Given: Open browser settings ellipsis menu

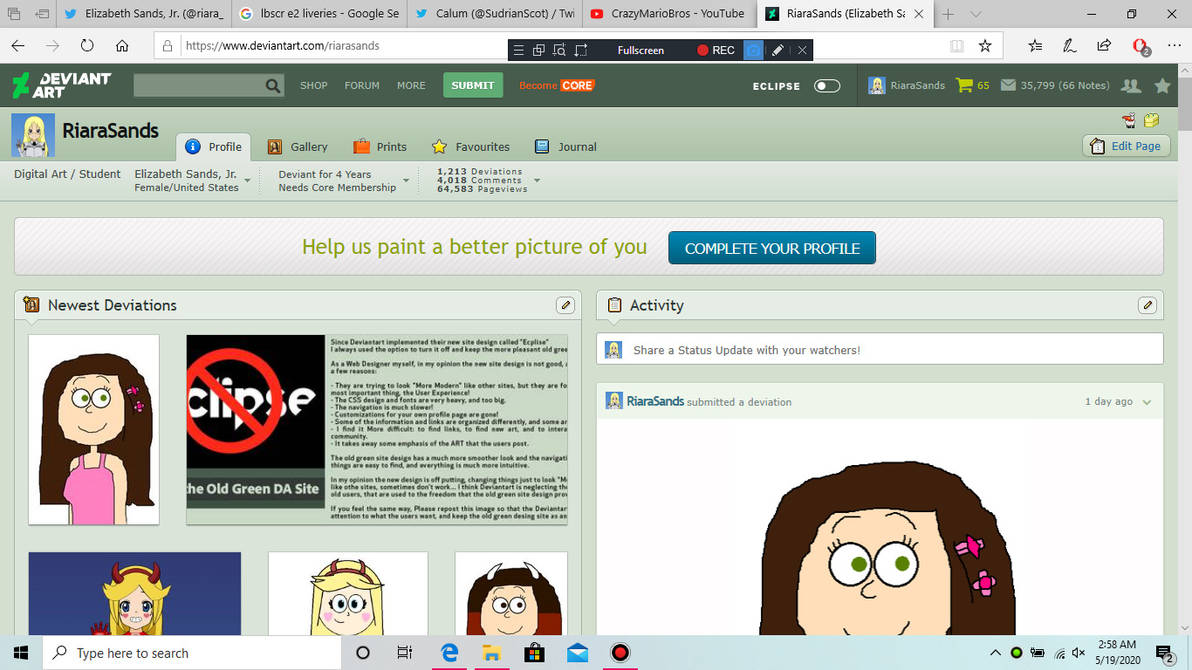Looking at the screenshot, I should [x=1175, y=46].
